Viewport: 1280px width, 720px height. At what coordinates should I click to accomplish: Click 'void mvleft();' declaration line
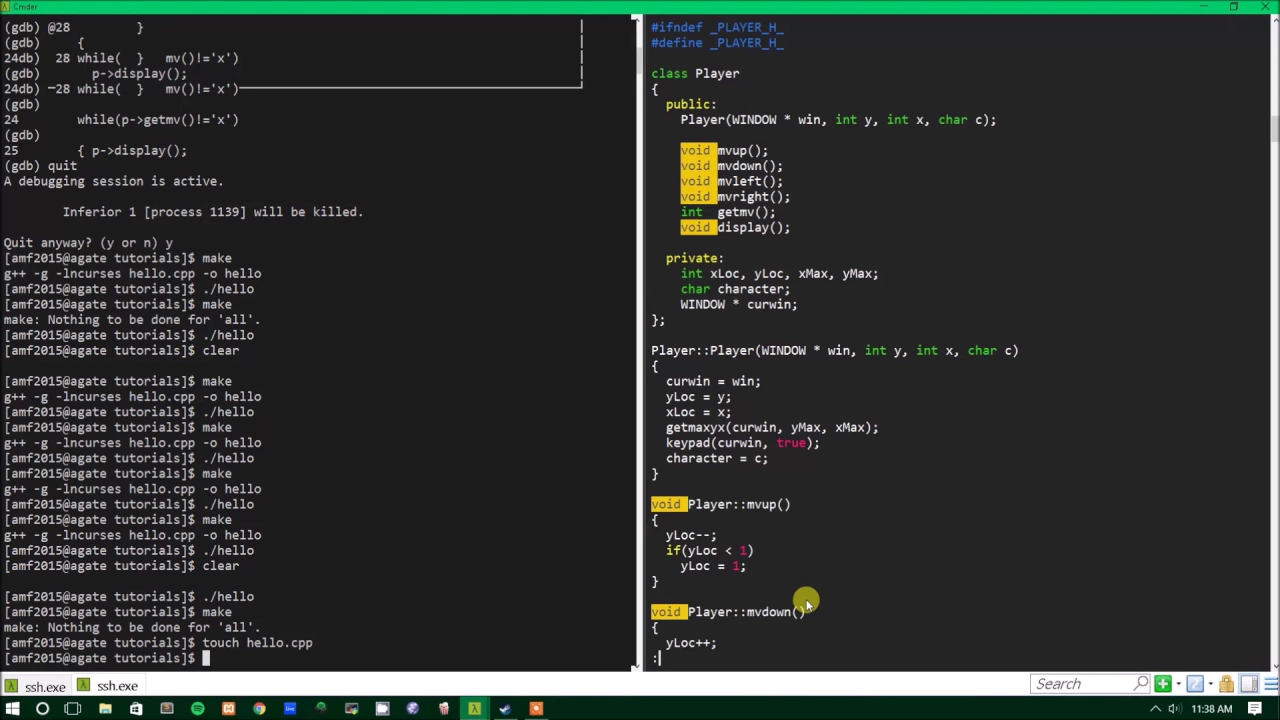coord(731,182)
